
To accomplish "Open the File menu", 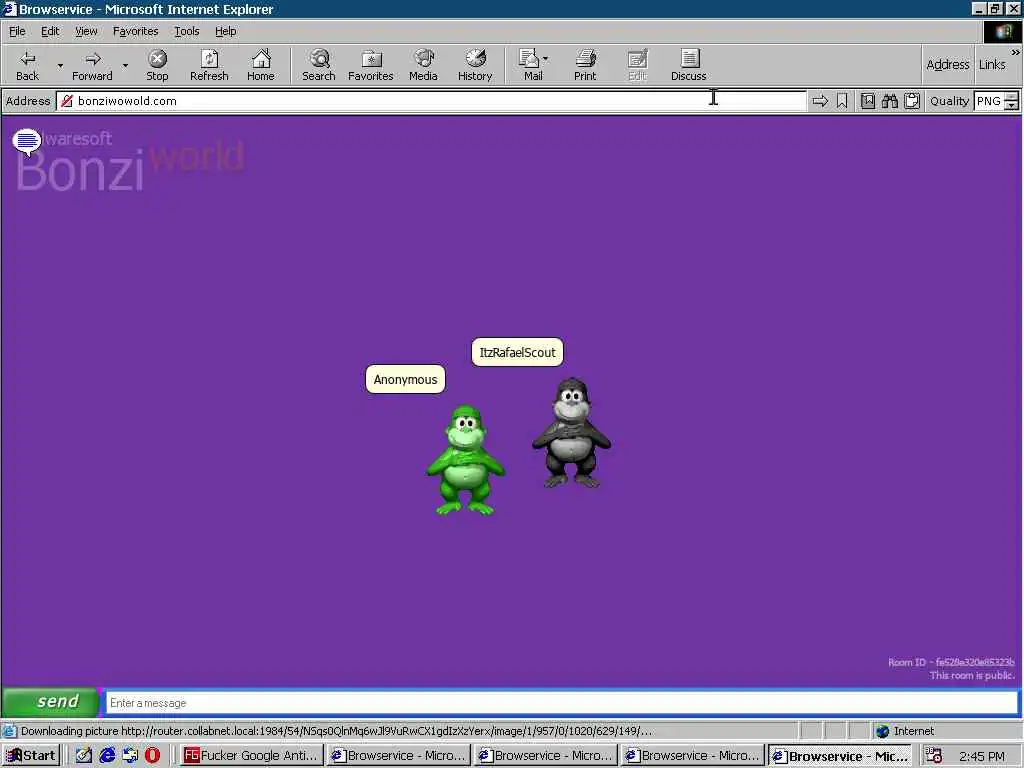I will [x=17, y=31].
